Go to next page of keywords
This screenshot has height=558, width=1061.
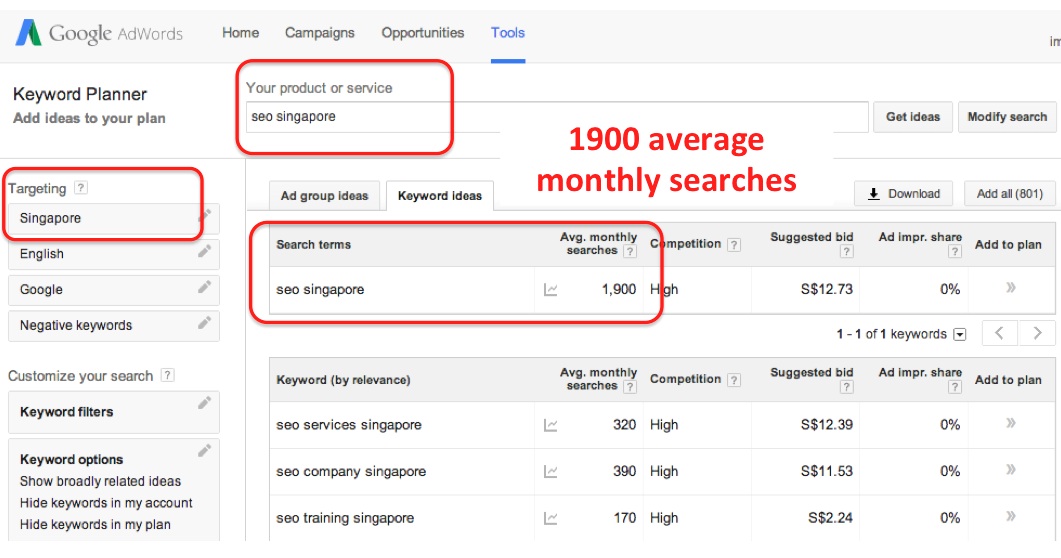pos(1038,333)
